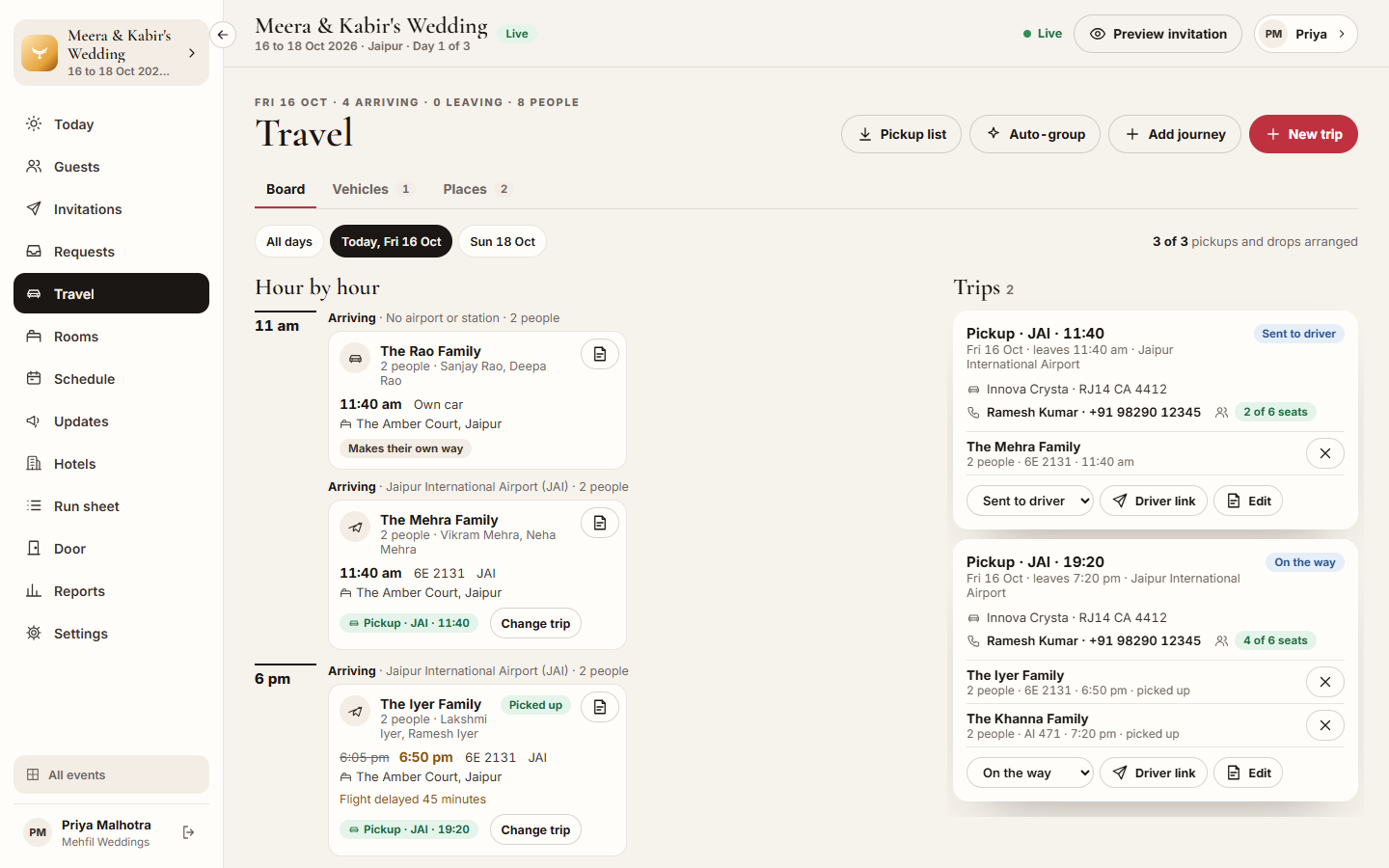Expand the Priya account menu
This screenshot has width=1389, height=868.
click(x=1306, y=34)
